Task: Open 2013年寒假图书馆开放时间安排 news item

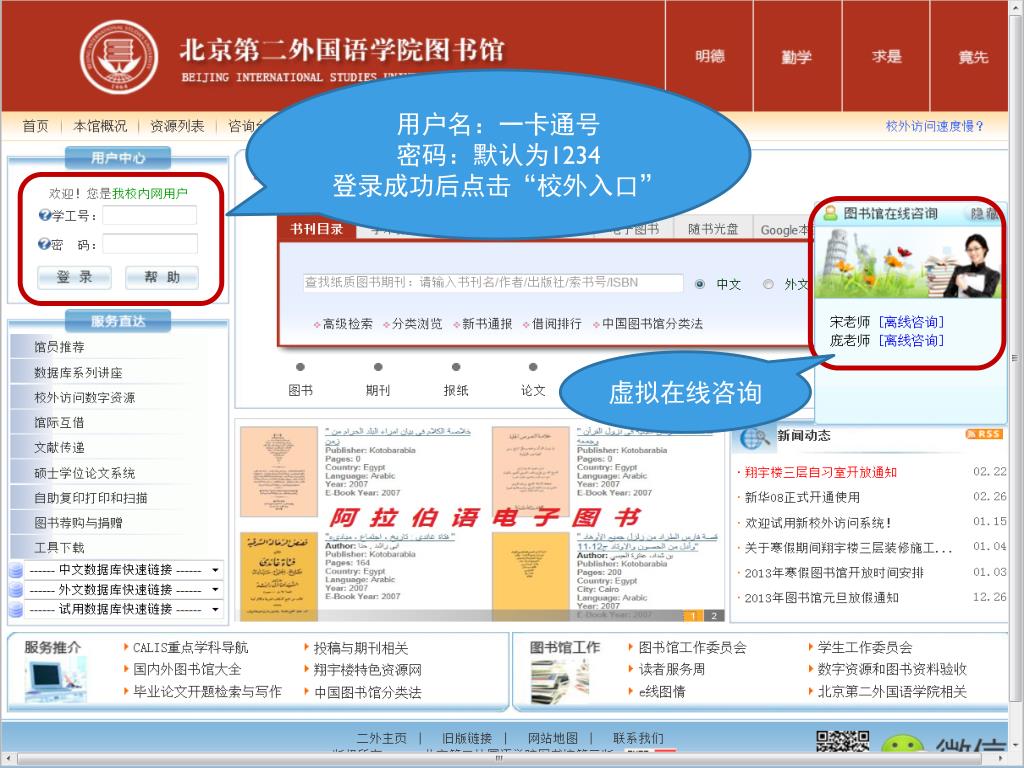Action: click(834, 573)
